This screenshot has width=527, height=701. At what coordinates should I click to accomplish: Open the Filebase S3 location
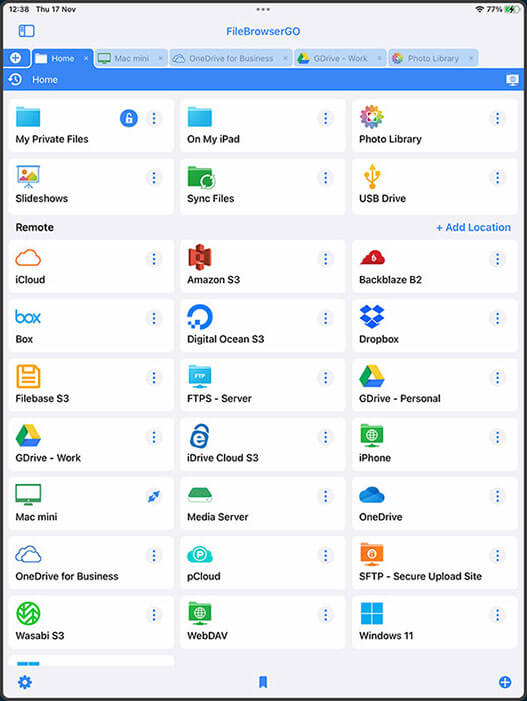[91, 385]
